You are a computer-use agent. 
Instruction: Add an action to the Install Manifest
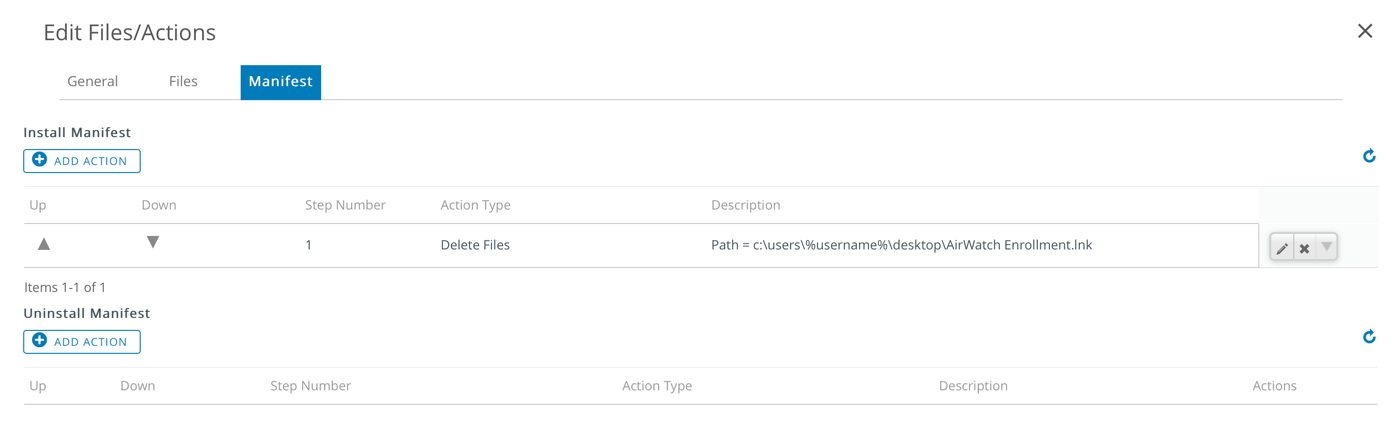pyautogui.click(x=82, y=161)
